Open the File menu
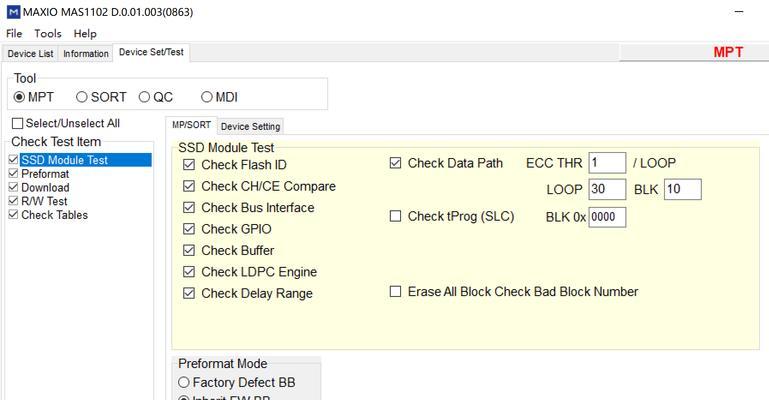Viewport: 769px width, 400px height. point(14,33)
